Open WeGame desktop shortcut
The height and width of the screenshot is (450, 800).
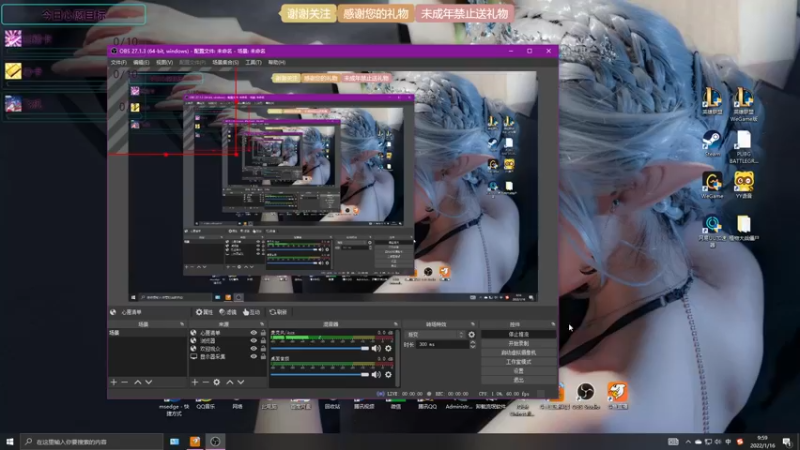pyautogui.click(x=712, y=185)
